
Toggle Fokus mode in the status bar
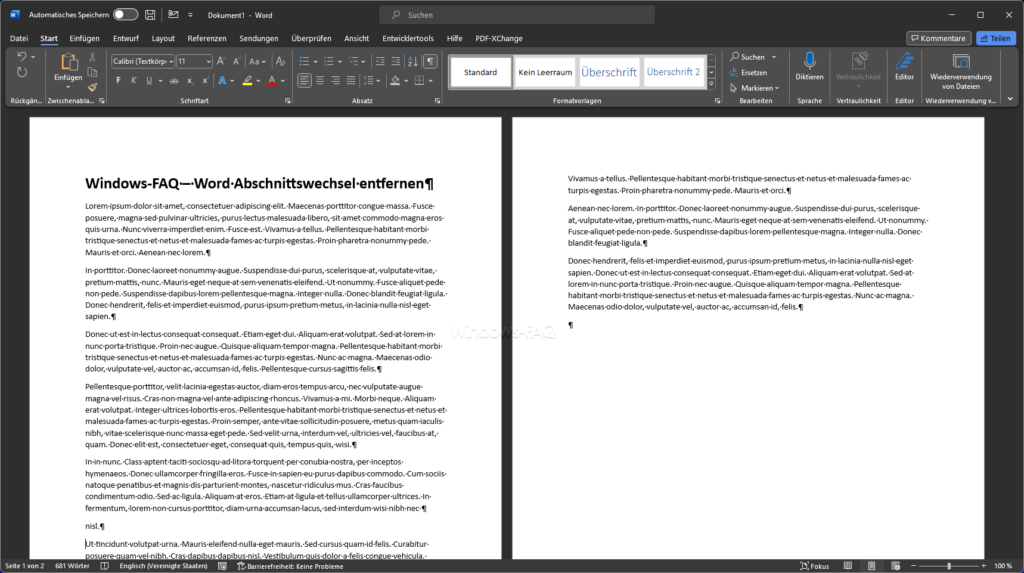(814, 566)
